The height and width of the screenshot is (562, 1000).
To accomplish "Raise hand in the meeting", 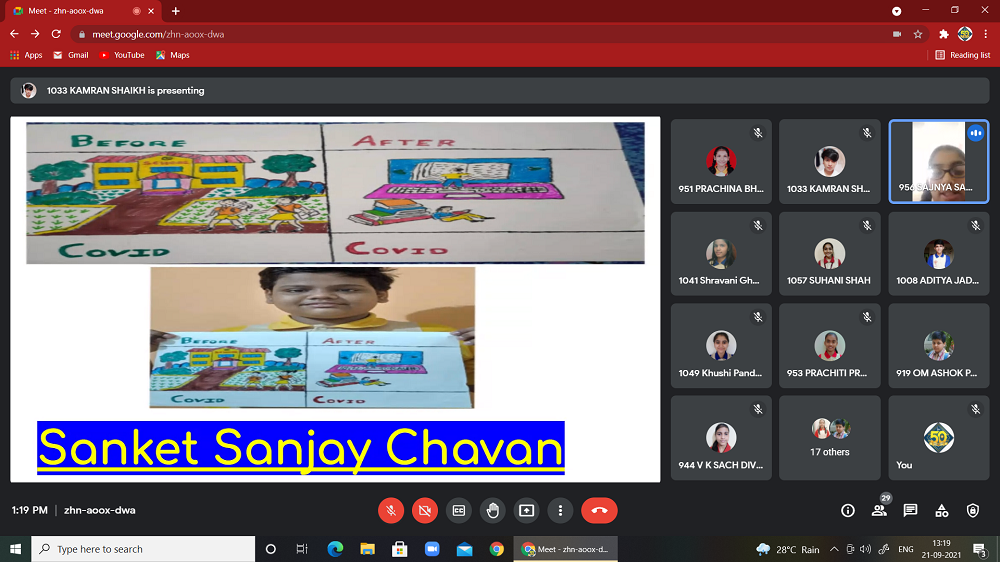I will [x=493, y=510].
